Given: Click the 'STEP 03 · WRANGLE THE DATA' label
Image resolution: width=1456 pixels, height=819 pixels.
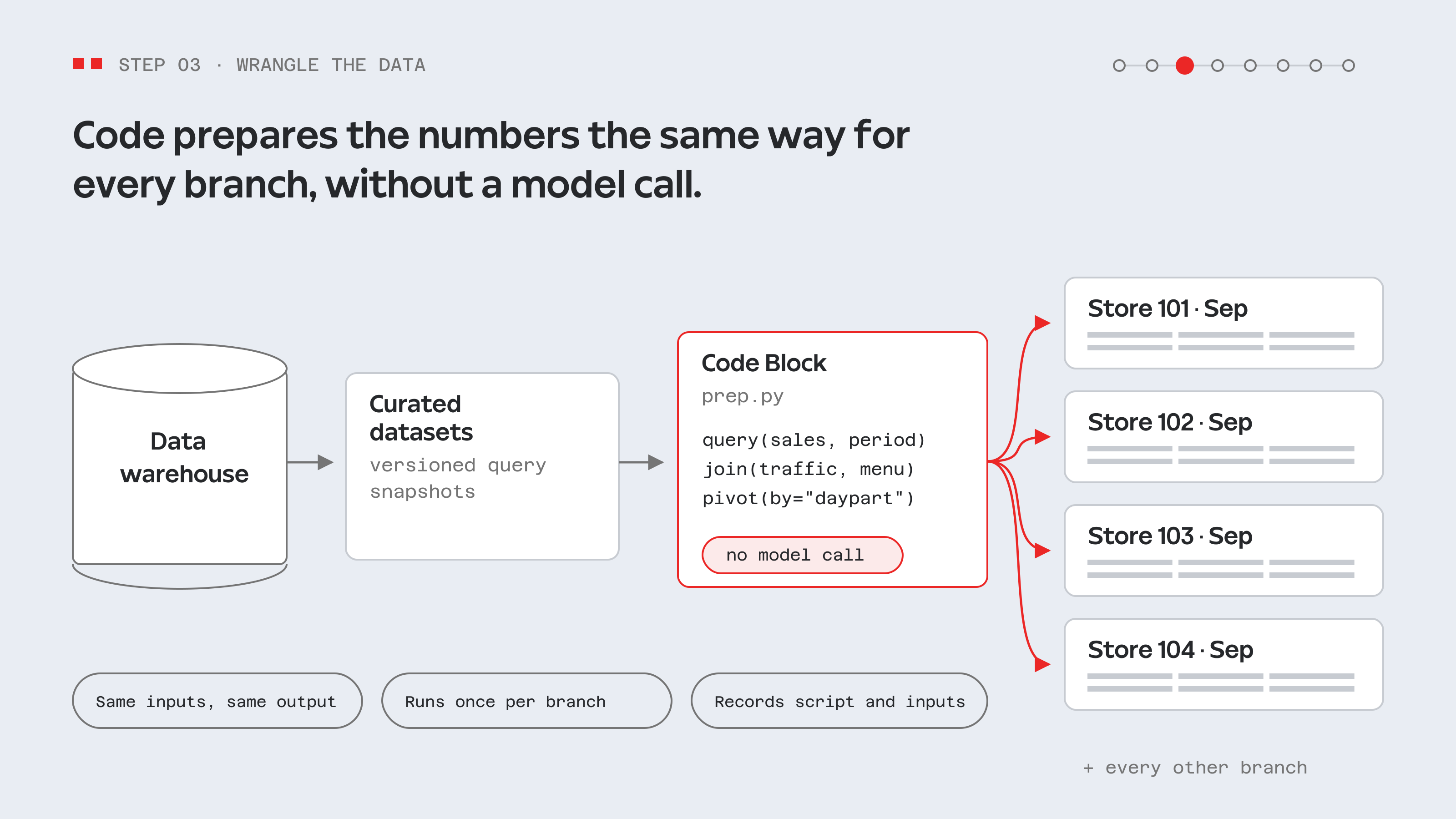Looking at the screenshot, I should pyautogui.click(x=272, y=65).
